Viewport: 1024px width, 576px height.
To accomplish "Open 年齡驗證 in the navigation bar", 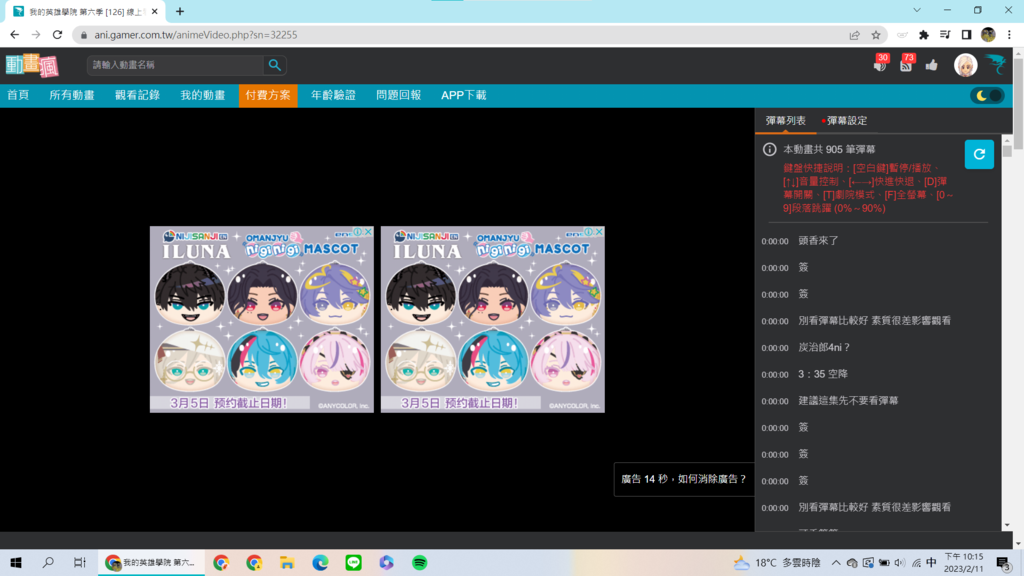I will coord(333,95).
